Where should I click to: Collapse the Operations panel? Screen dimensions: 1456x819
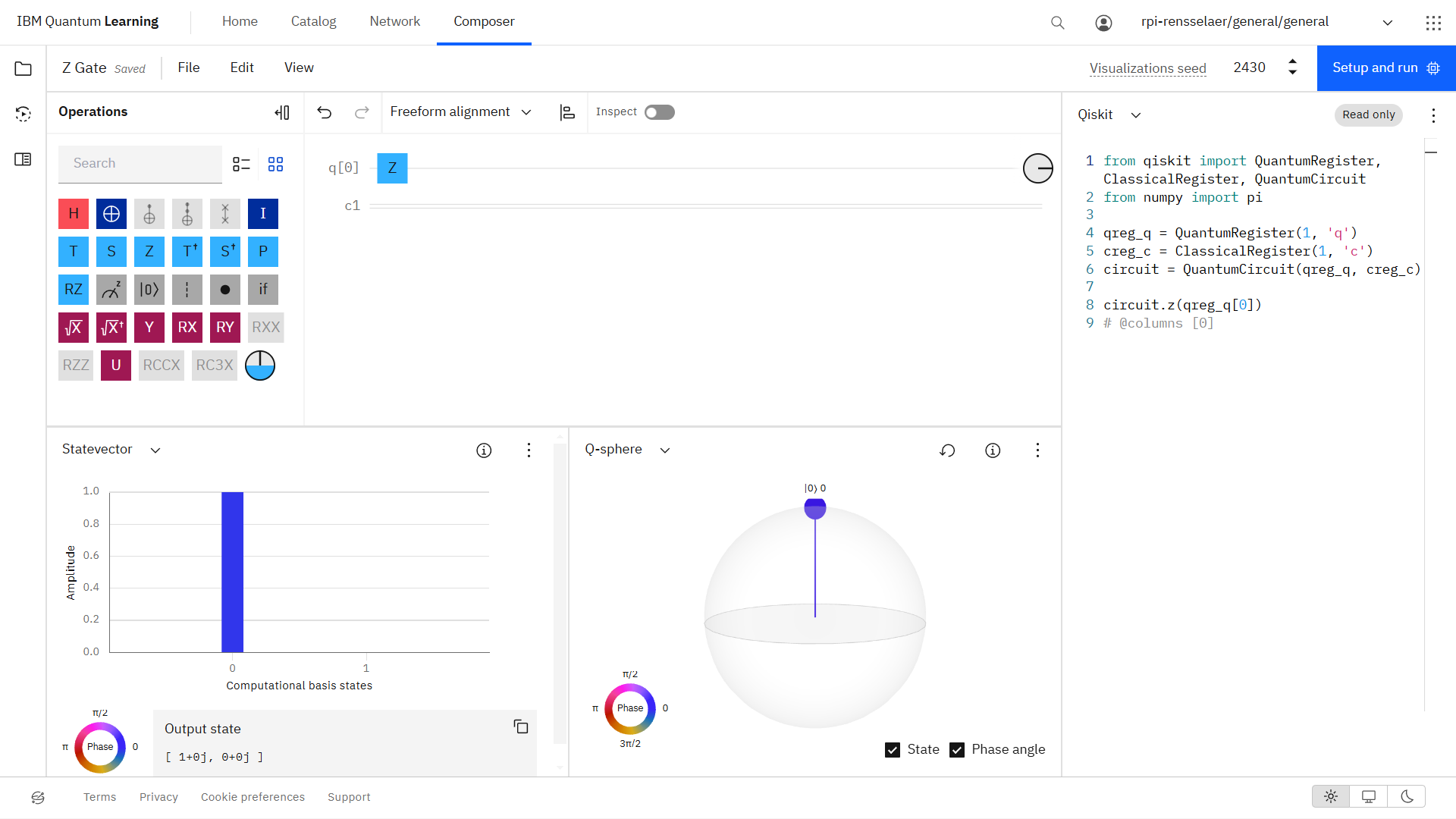[x=282, y=112]
